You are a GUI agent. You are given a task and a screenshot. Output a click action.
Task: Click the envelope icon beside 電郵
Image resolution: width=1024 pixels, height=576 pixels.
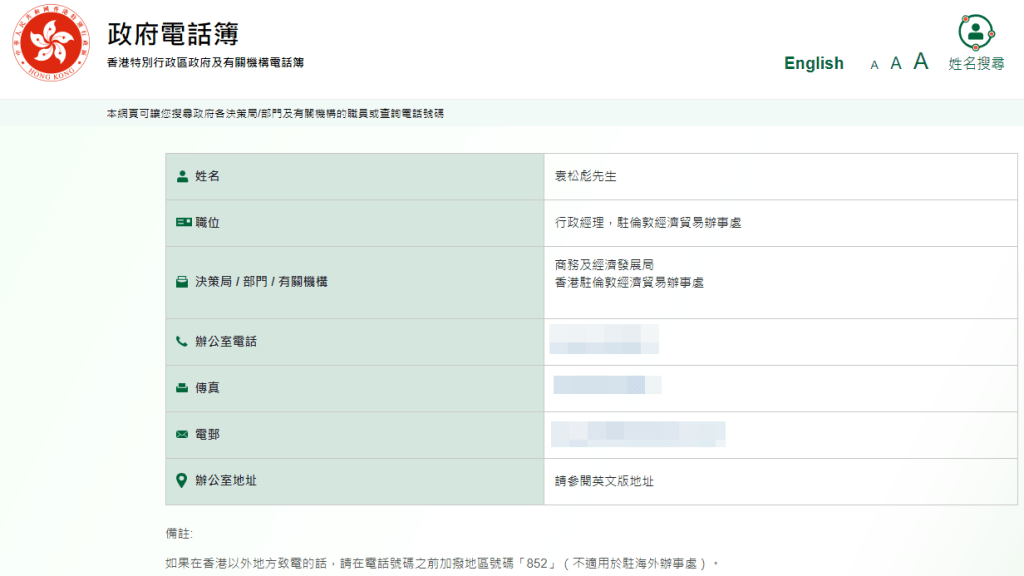[182, 434]
